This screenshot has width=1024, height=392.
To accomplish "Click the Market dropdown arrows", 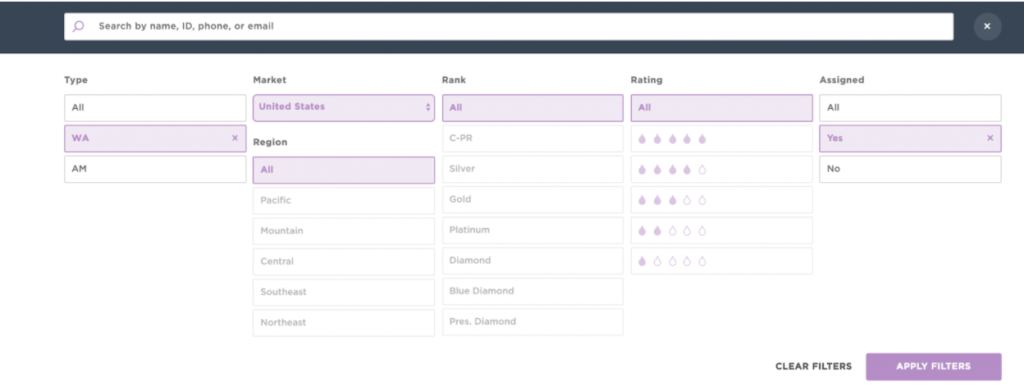I will tap(428, 107).
